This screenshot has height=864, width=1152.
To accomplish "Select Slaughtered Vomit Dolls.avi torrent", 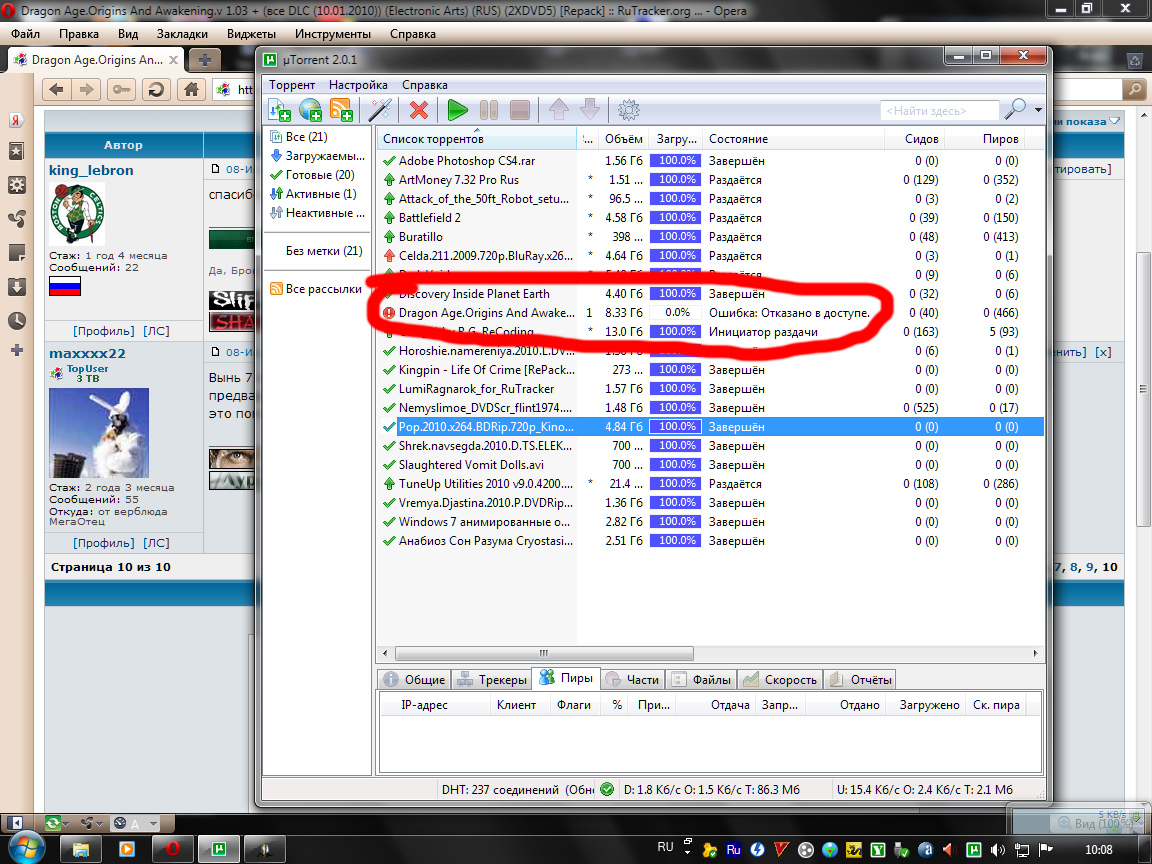I will click(x=710, y=465).
